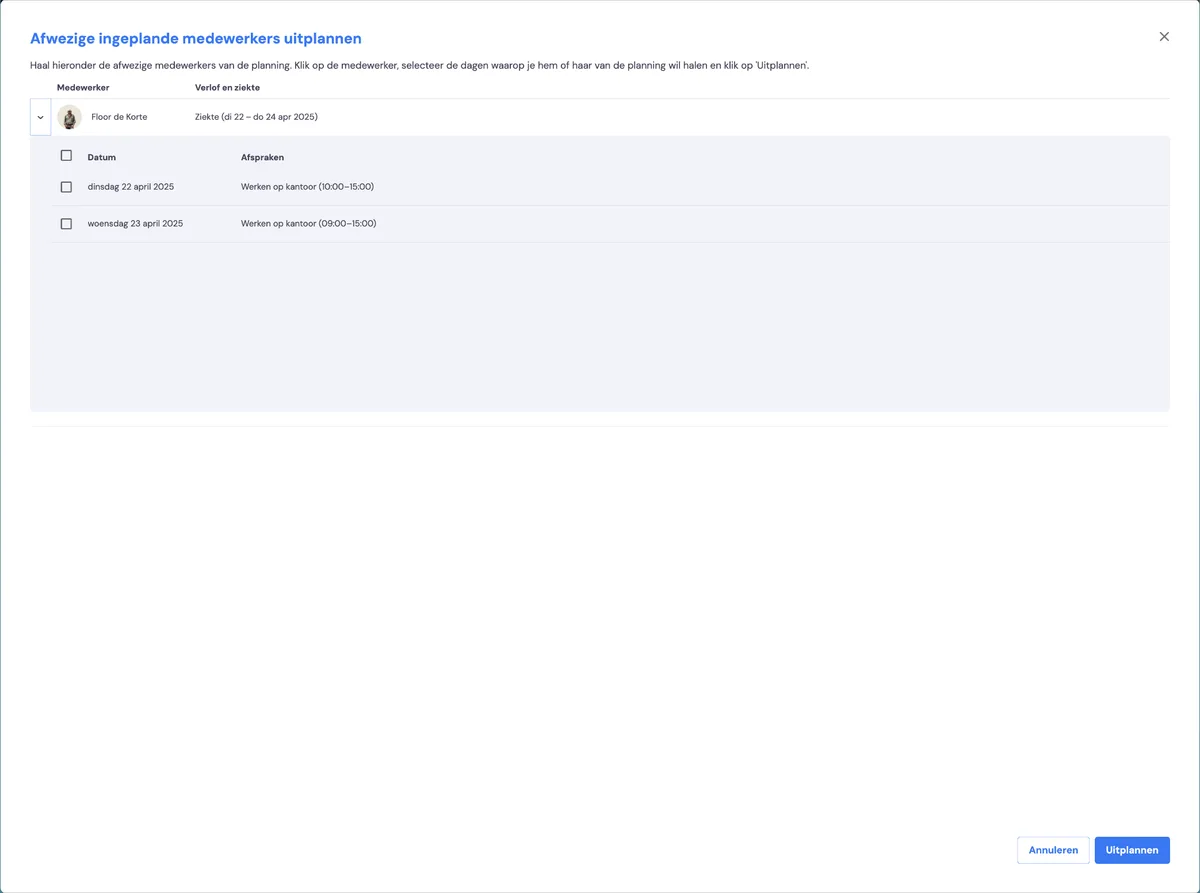Click appointment Werken op kantoor (09:00–15:00)

[309, 224]
